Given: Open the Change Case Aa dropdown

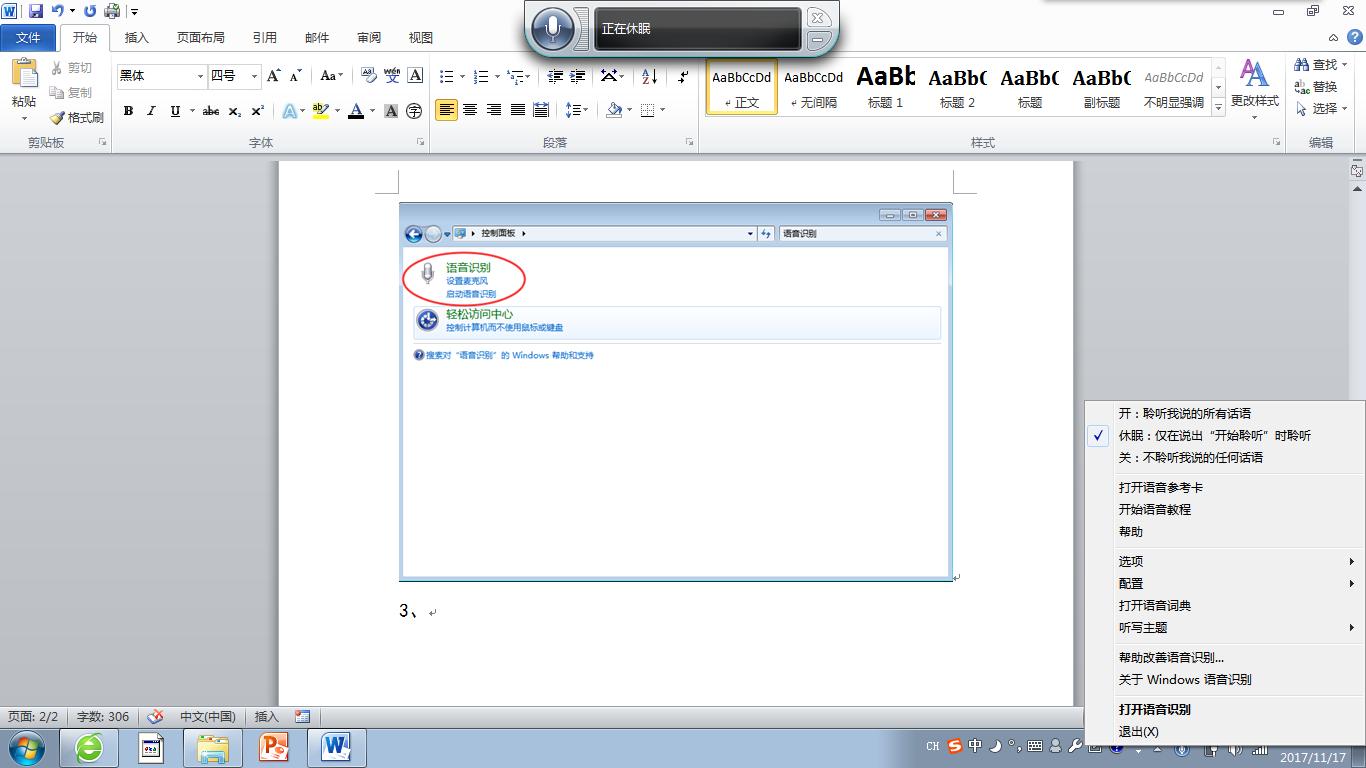Looking at the screenshot, I should pyautogui.click(x=331, y=76).
